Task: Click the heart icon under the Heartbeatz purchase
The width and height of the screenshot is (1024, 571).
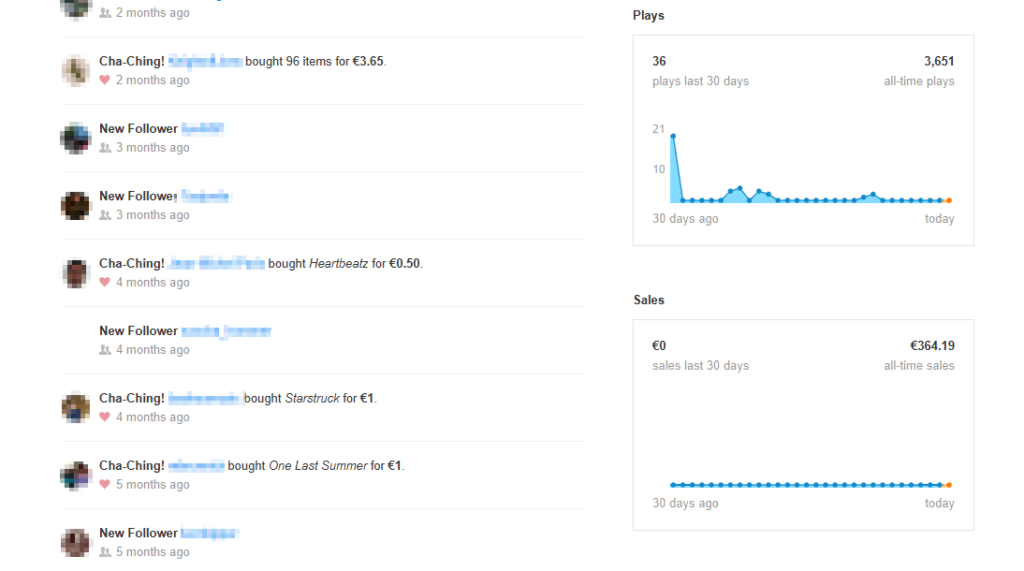Action: coord(105,282)
